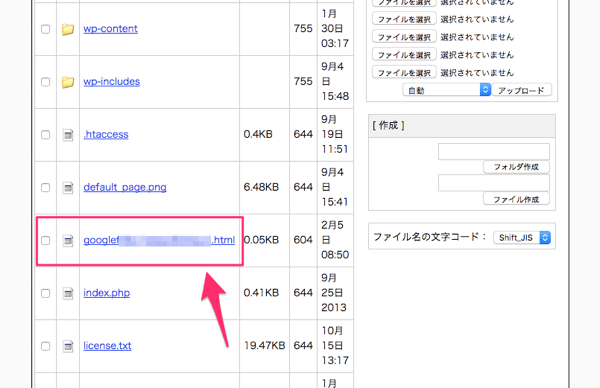Screen dimensions: 600x388
Task: Focus the folder name input field
Action: coord(494,151)
